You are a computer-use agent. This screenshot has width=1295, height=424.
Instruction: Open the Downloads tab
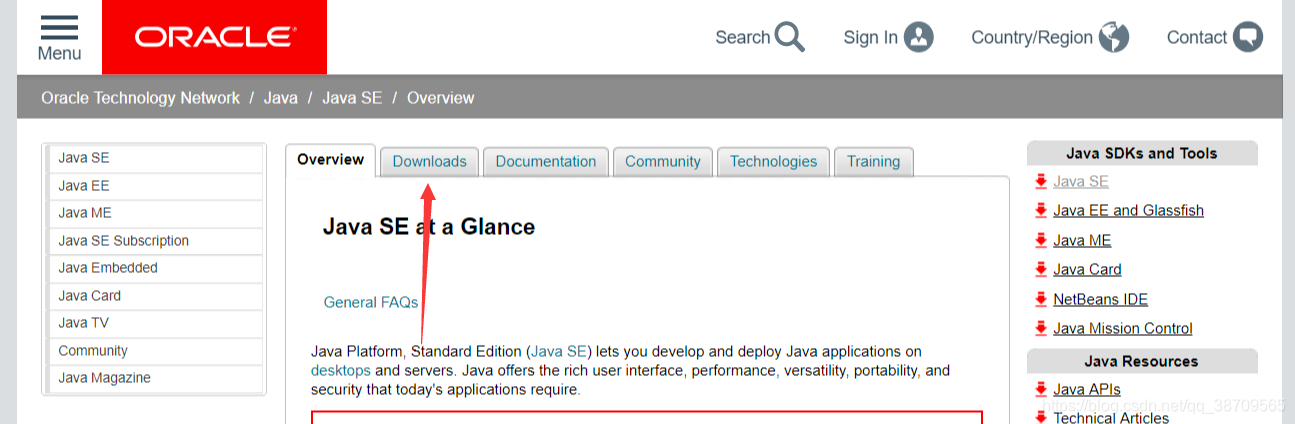(430, 161)
